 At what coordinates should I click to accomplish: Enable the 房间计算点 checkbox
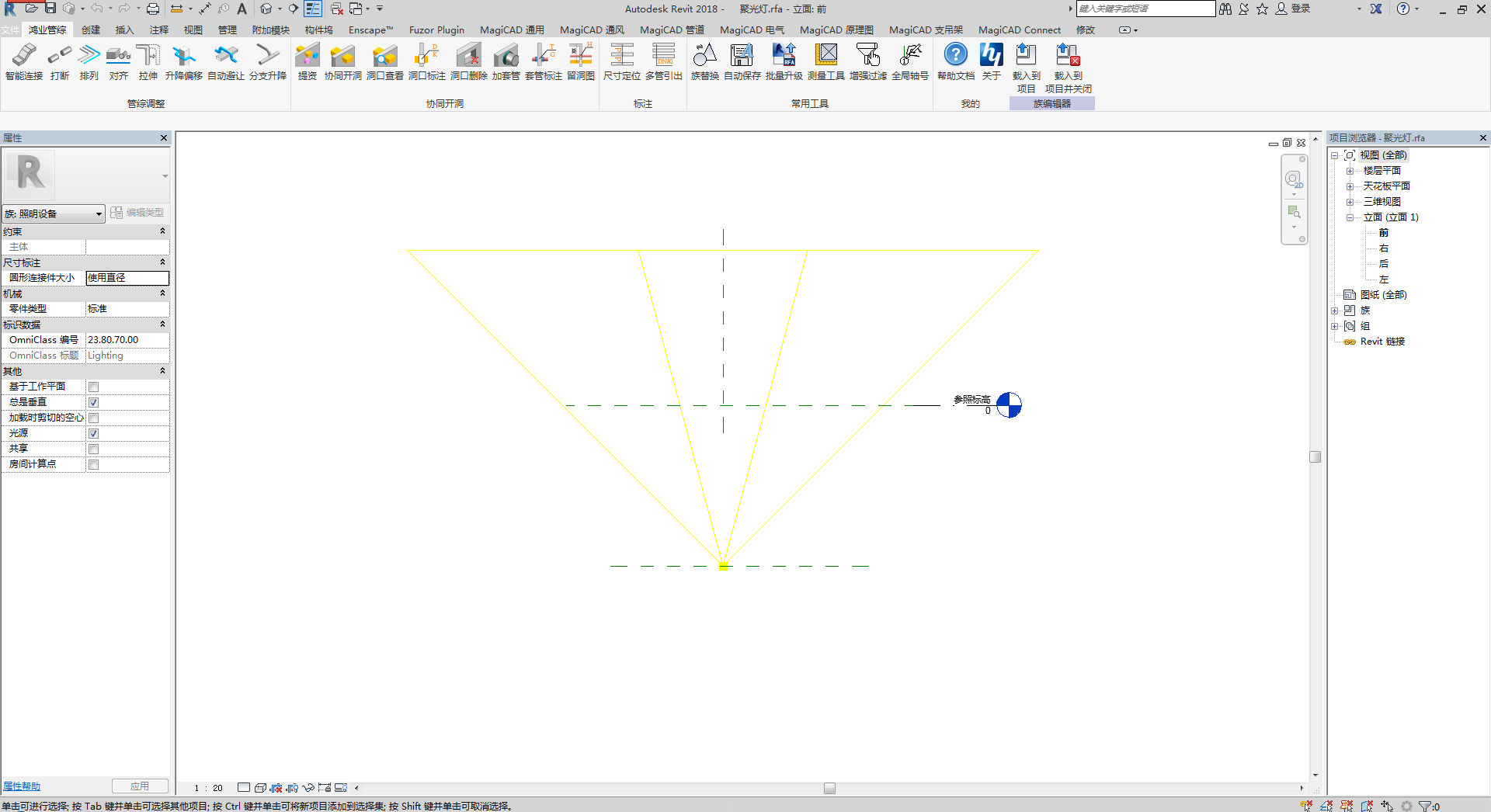click(x=93, y=464)
